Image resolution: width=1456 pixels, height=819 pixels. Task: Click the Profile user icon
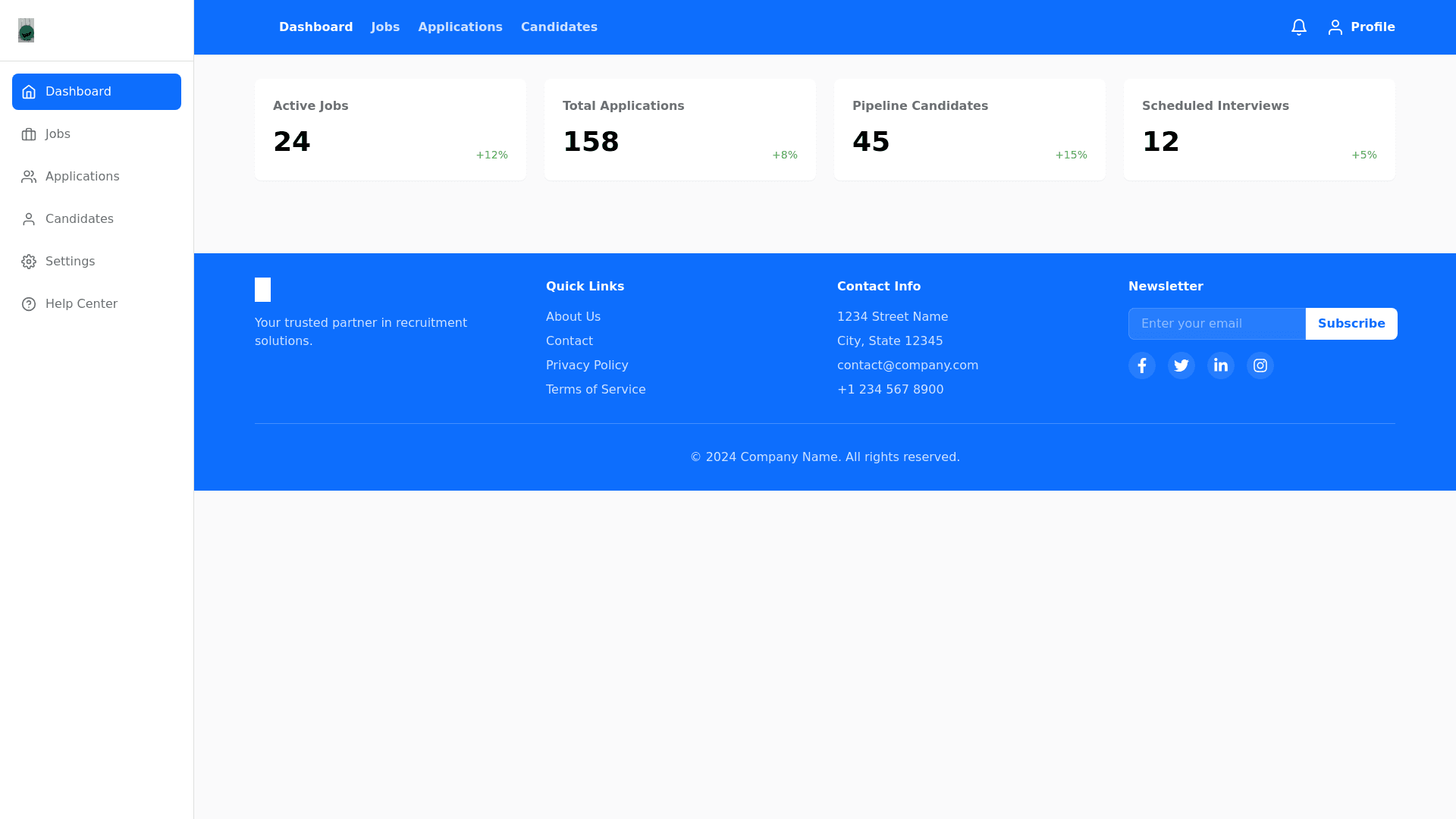tap(1335, 27)
